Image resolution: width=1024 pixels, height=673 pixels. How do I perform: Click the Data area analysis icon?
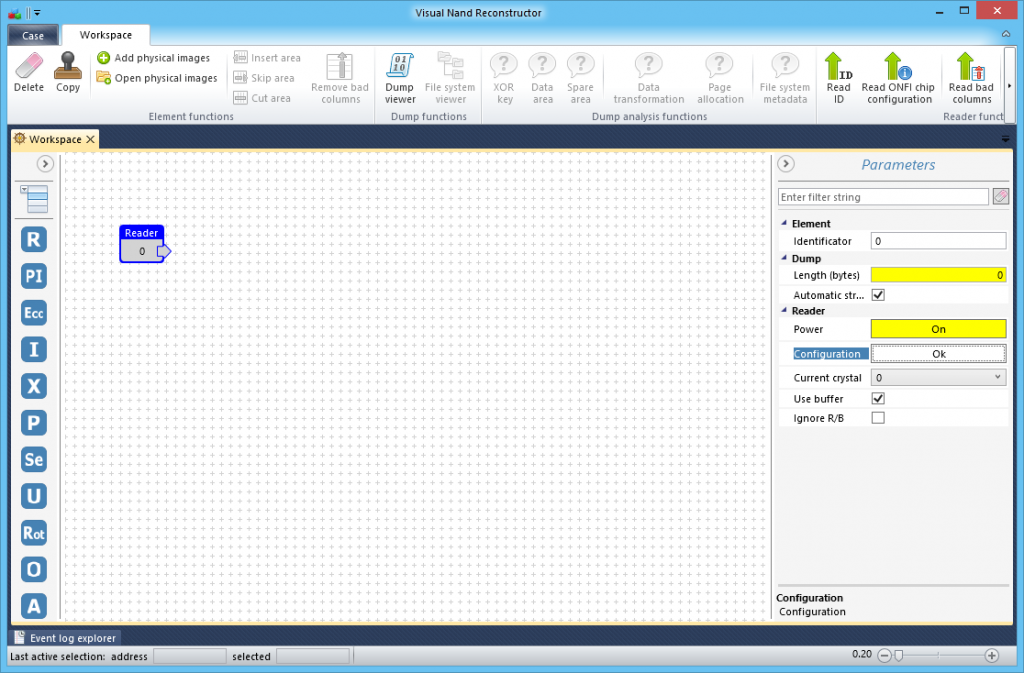point(542,65)
